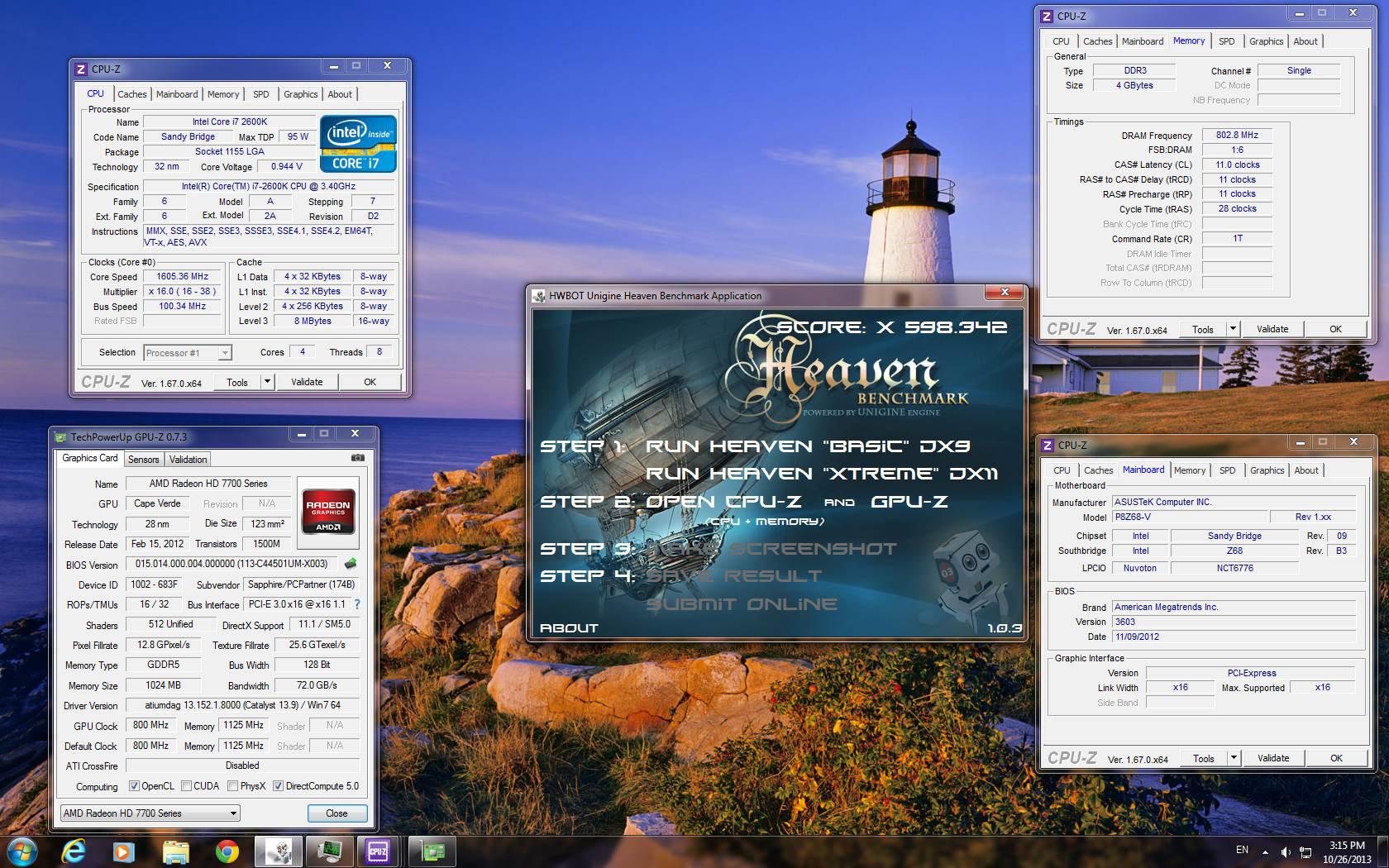1389x868 pixels.
Task: Click the EN language indicator
Action: point(1242,850)
